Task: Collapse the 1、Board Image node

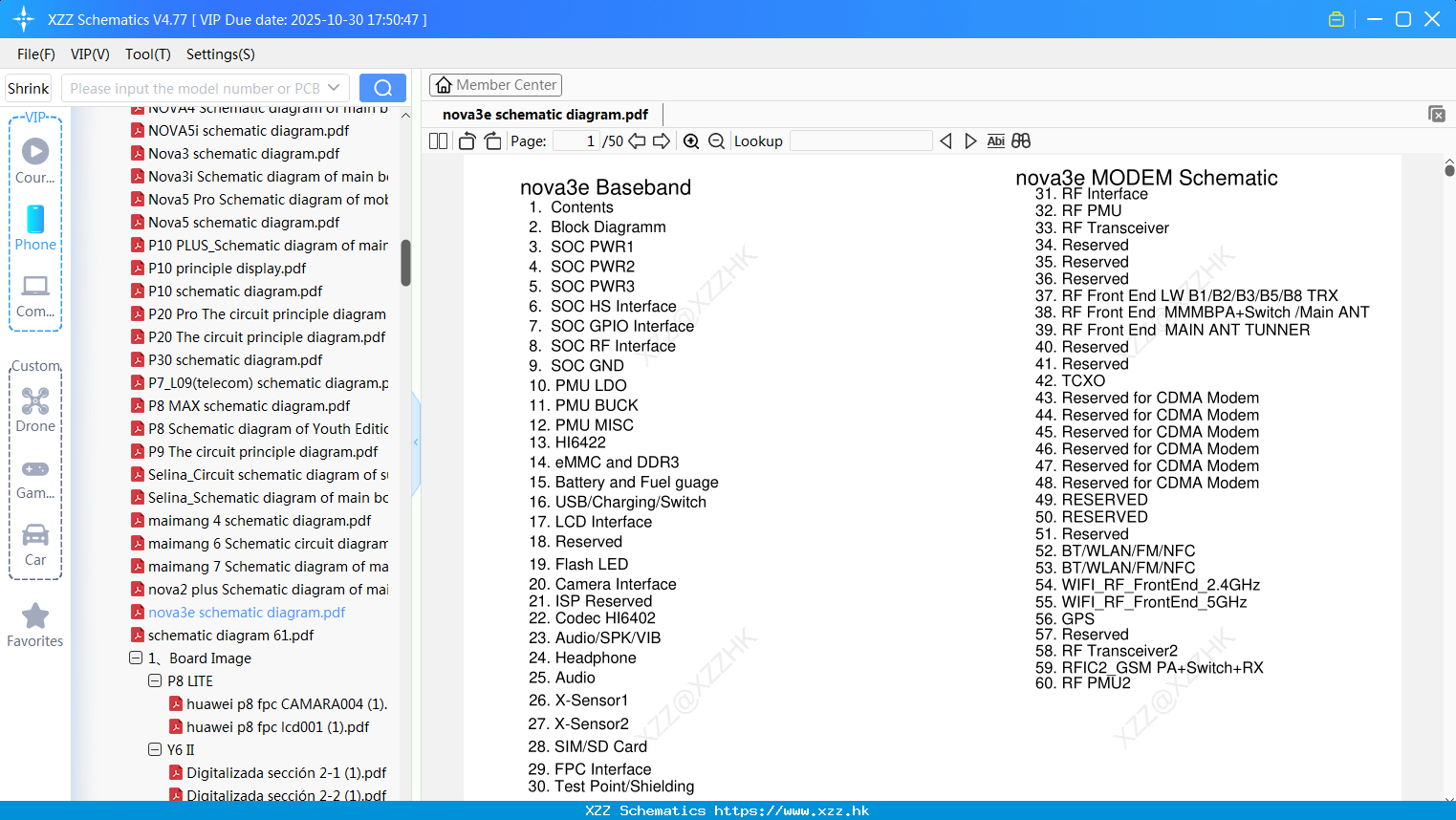Action: click(135, 658)
